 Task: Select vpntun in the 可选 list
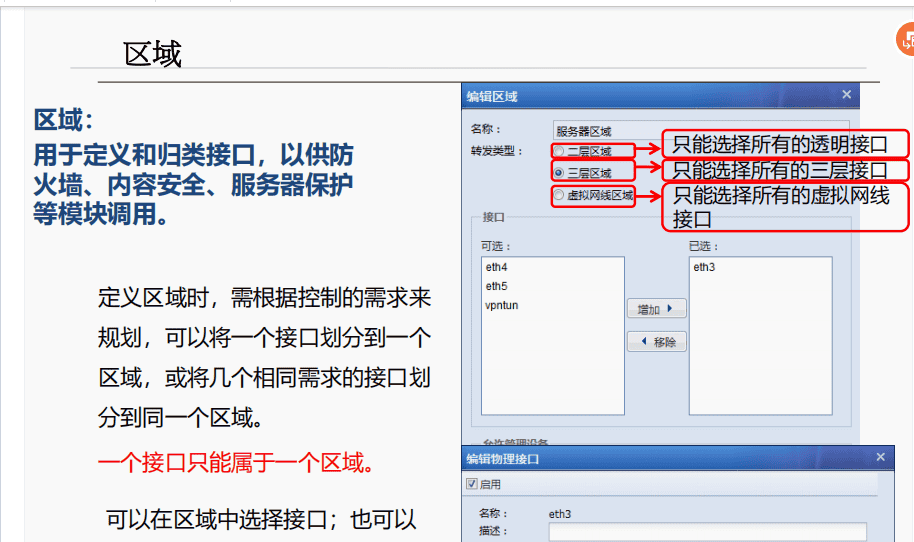pos(502,305)
